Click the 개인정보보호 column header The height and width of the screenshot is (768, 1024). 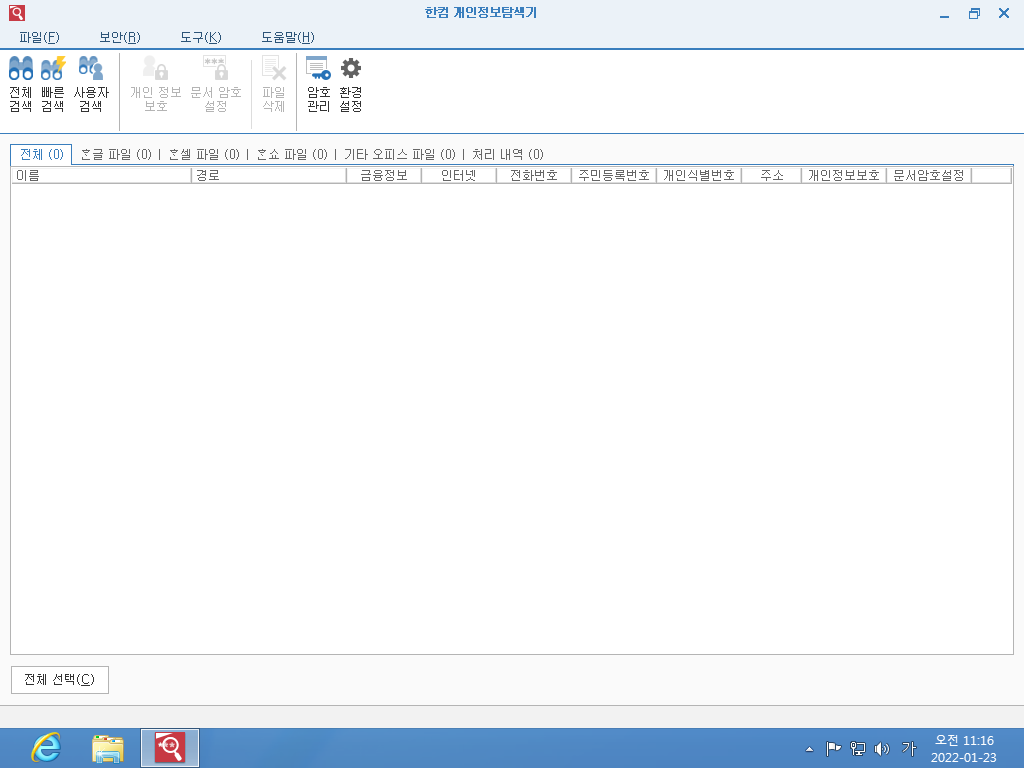pos(844,175)
